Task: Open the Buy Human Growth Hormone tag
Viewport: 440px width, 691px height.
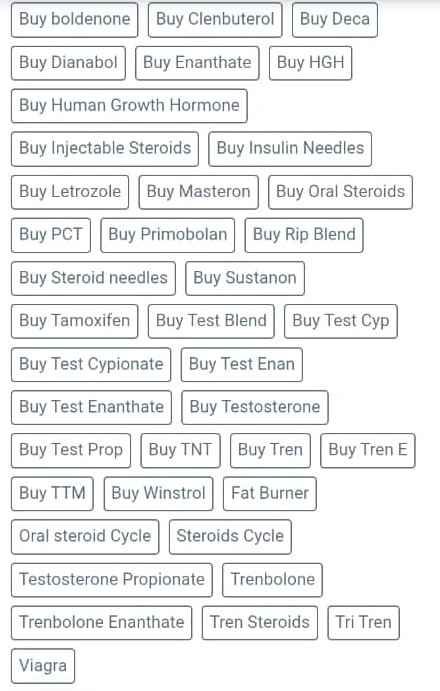Action: [x=129, y=106]
